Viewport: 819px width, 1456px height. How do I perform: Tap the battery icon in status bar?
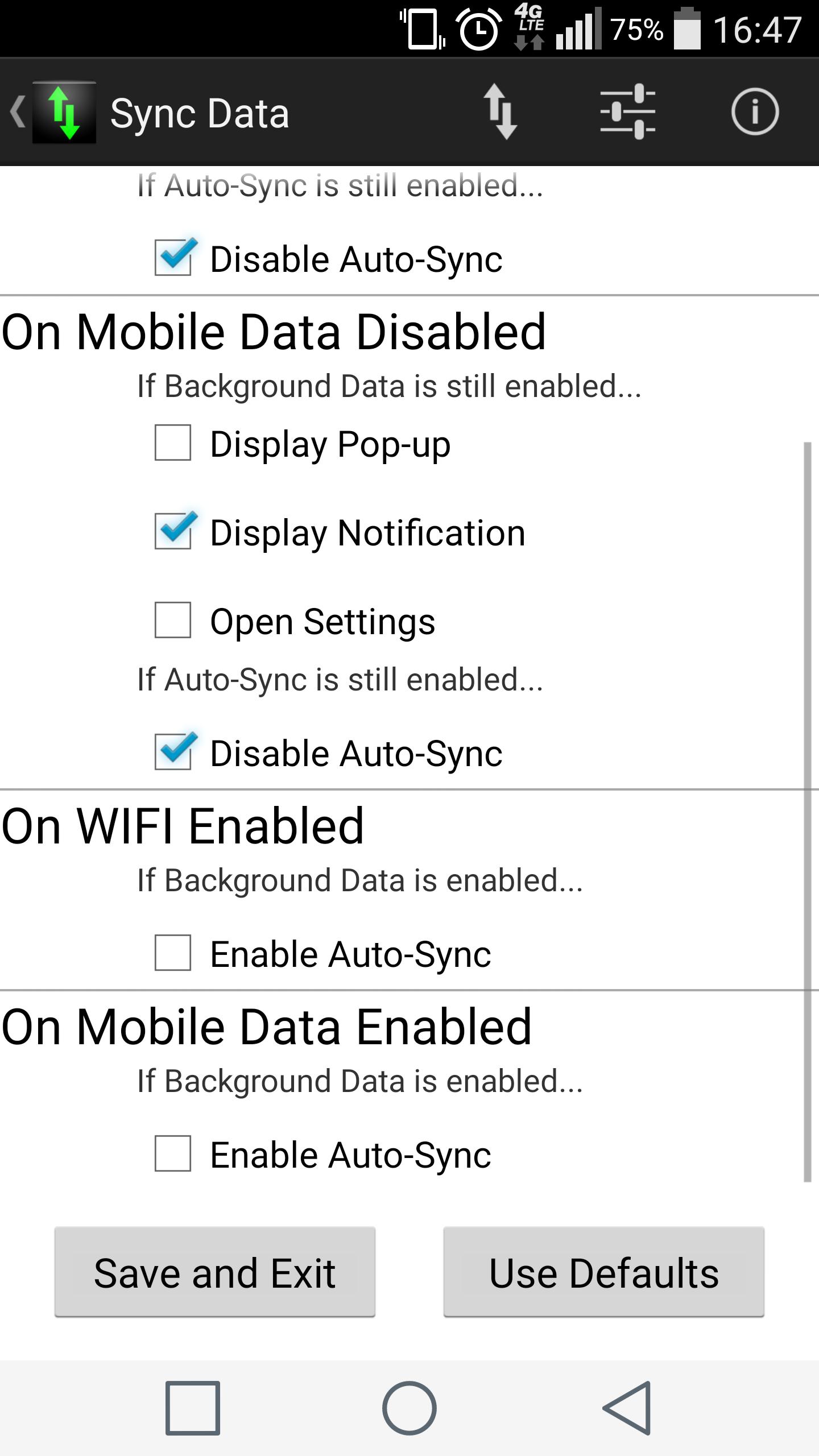coord(687,28)
